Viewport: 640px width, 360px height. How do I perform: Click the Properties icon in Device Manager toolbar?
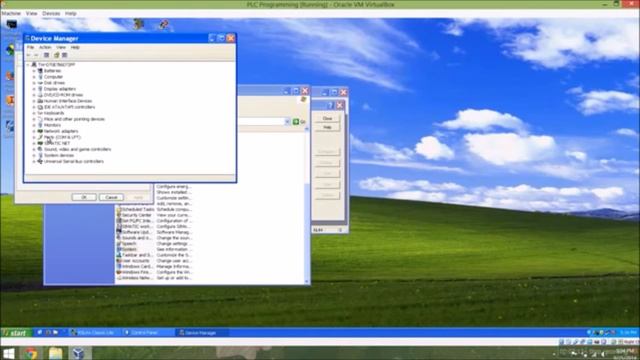(x=47, y=55)
